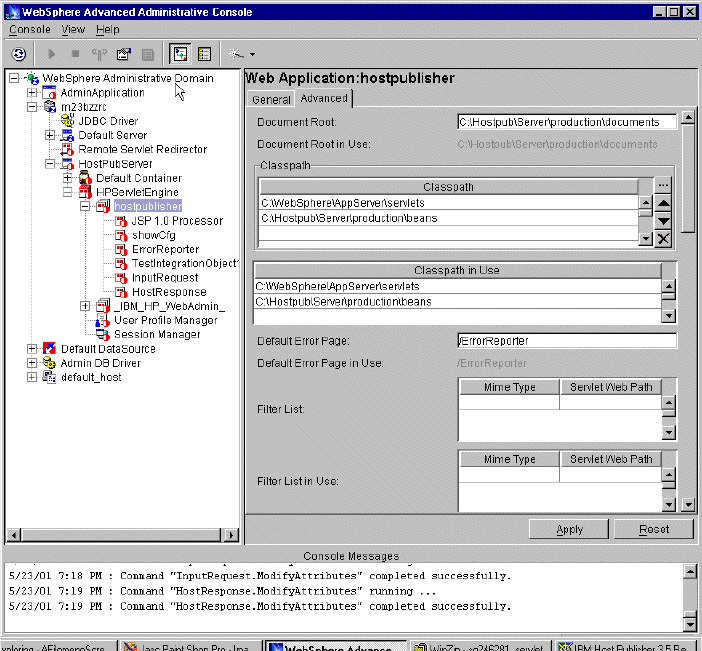Select C:\Hostpub\Server\production\beans classpath row
This screenshot has width=702, height=651.
pyautogui.click(x=449, y=218)
